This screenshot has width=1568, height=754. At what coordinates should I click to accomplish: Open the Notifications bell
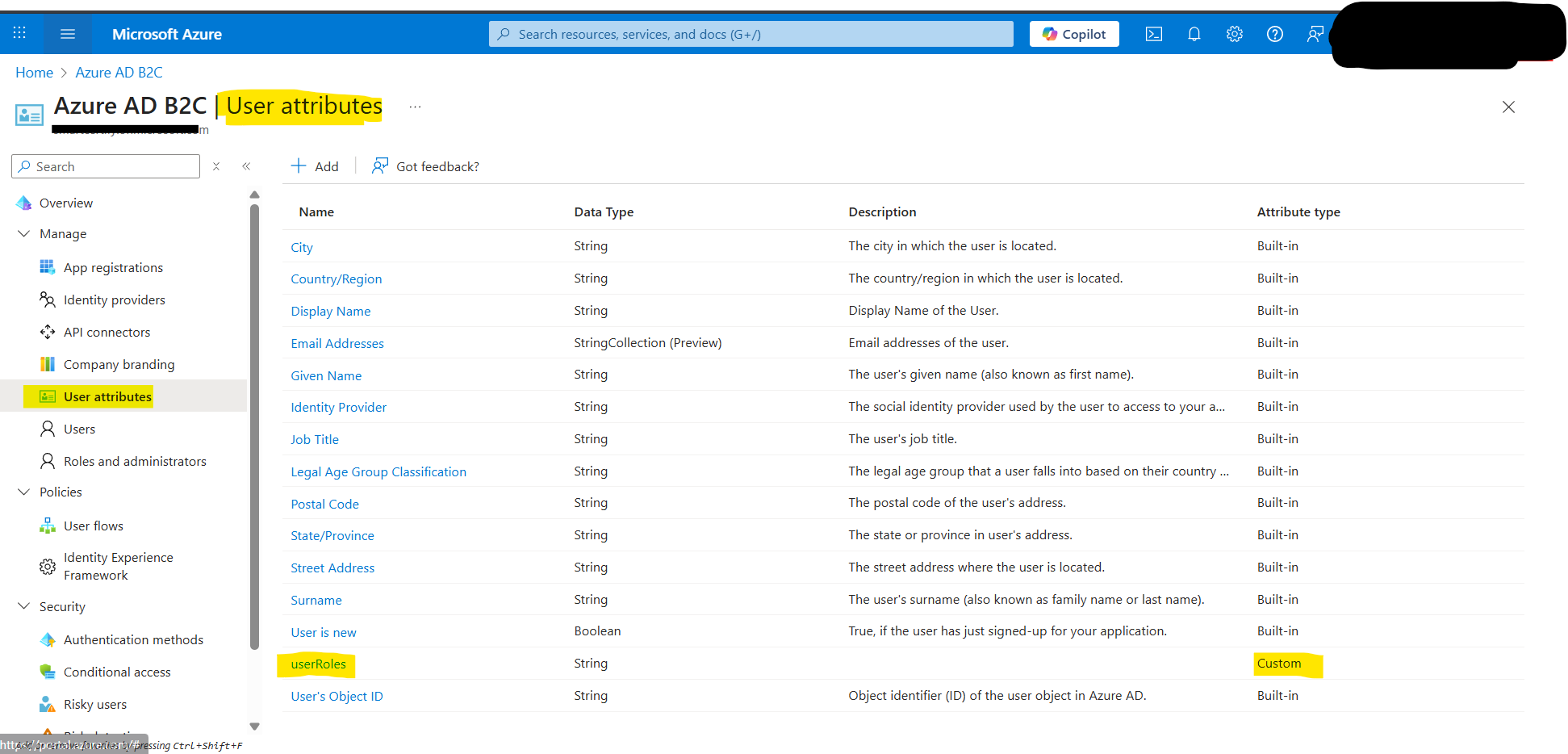pyautogui.click(x=1194, y=33)
